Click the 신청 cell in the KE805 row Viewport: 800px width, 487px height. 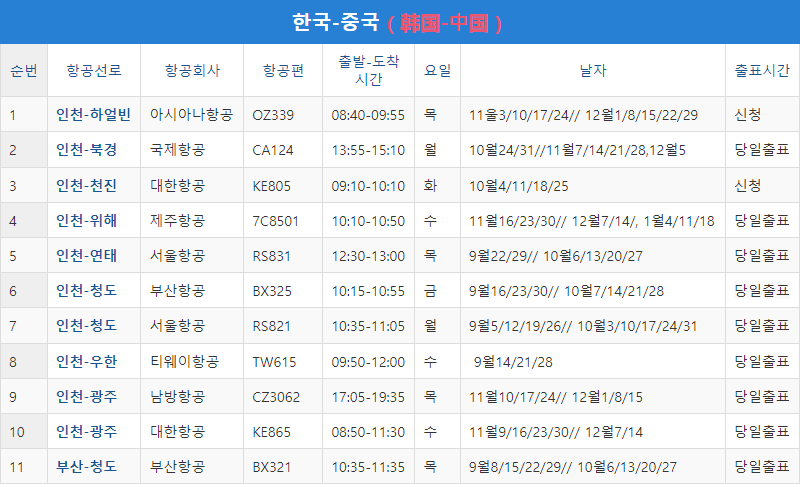click(x=747, y=185)
